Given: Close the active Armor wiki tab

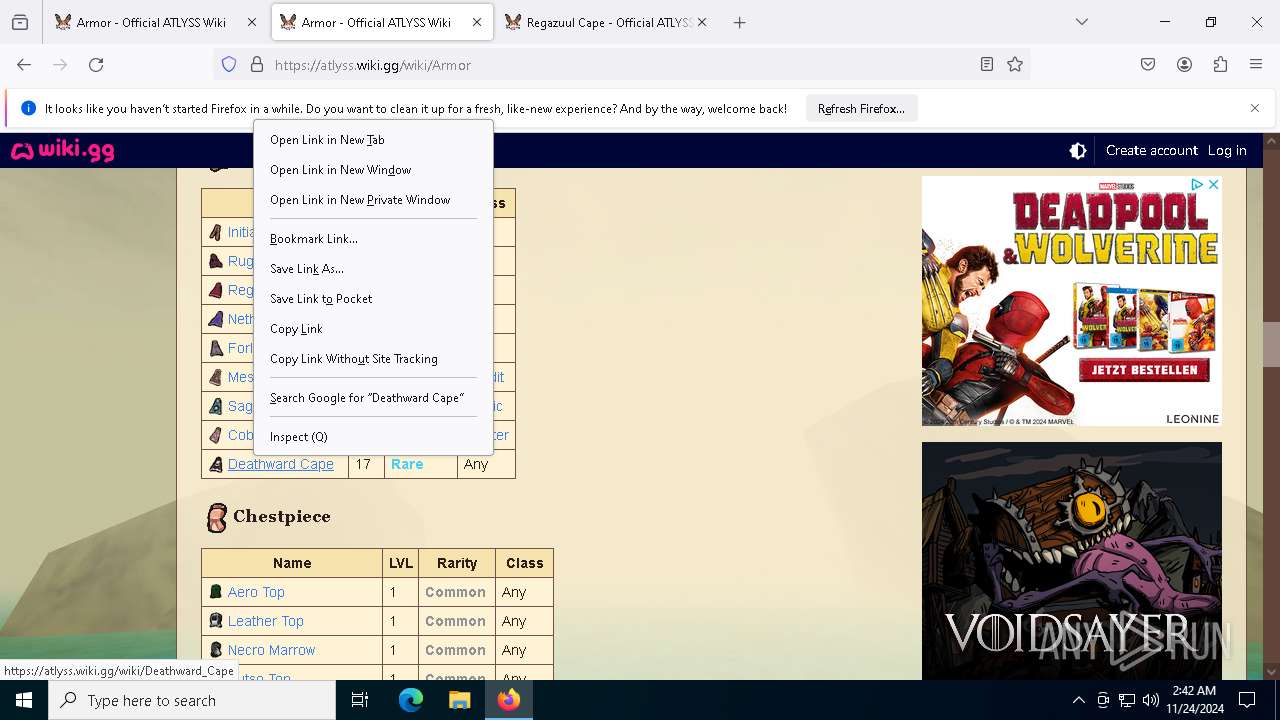Looking at the screenshot, I should [477, 22].
